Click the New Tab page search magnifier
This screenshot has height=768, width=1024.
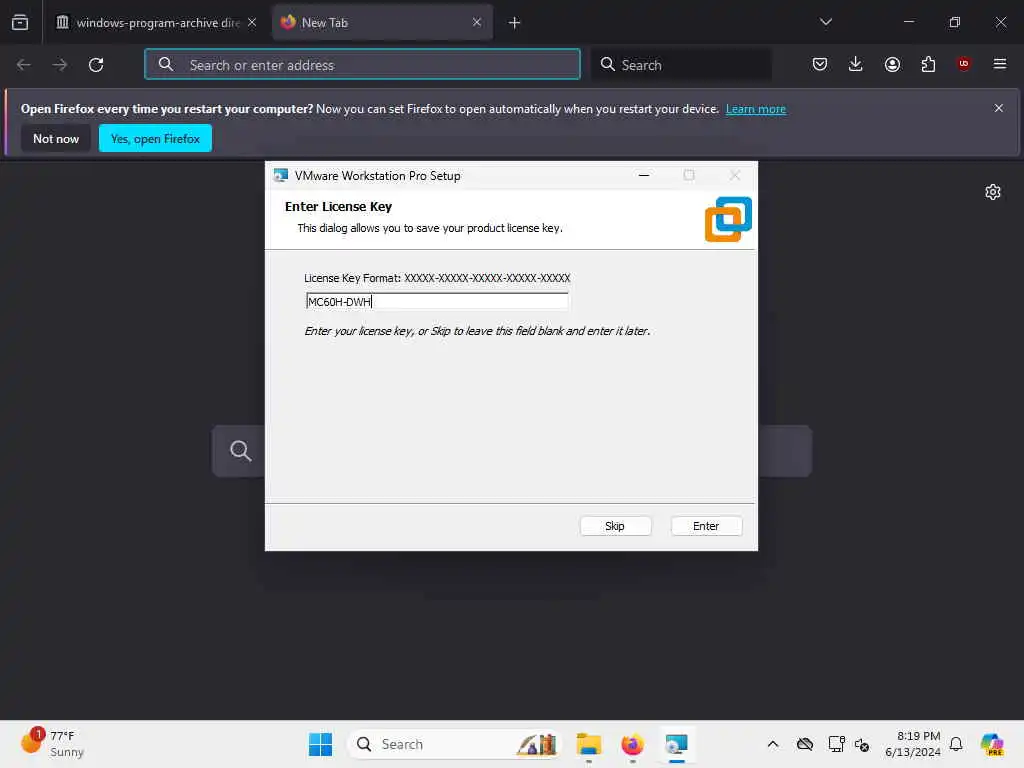(240, 451)
